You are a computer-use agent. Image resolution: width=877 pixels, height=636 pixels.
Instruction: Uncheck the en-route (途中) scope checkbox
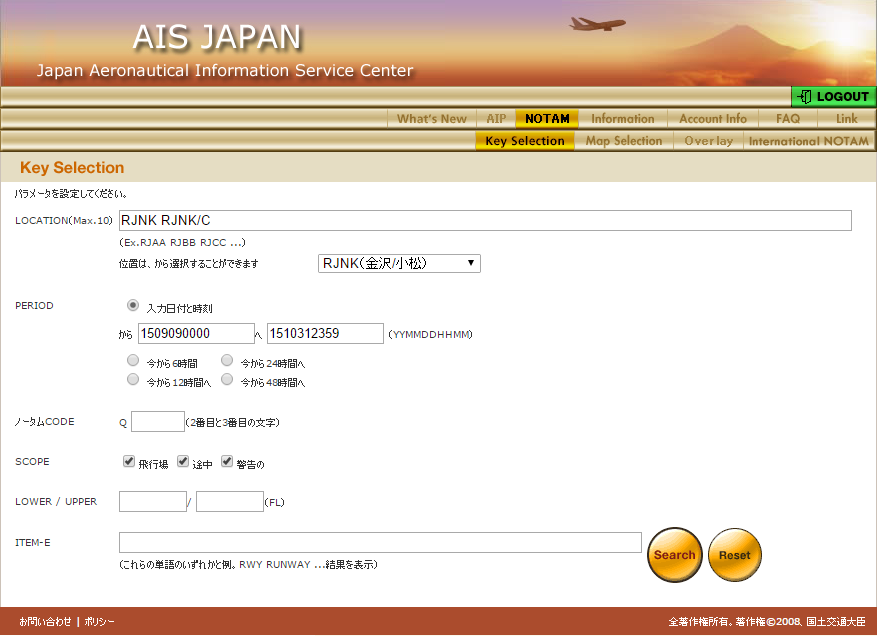pyautogui.click(x=182, y=461)
